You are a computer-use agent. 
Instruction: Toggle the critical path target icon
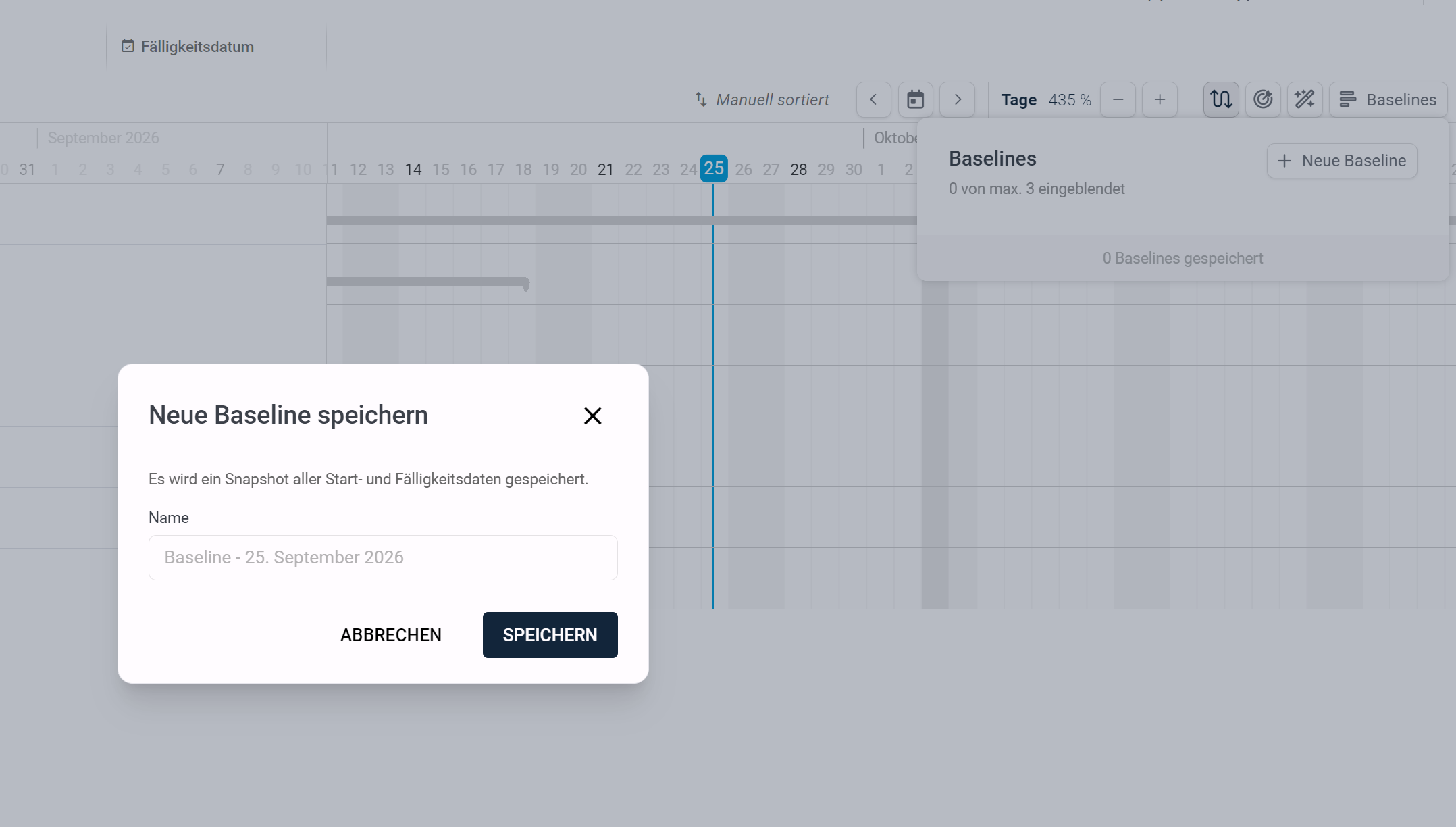(x=1263, y=100)
